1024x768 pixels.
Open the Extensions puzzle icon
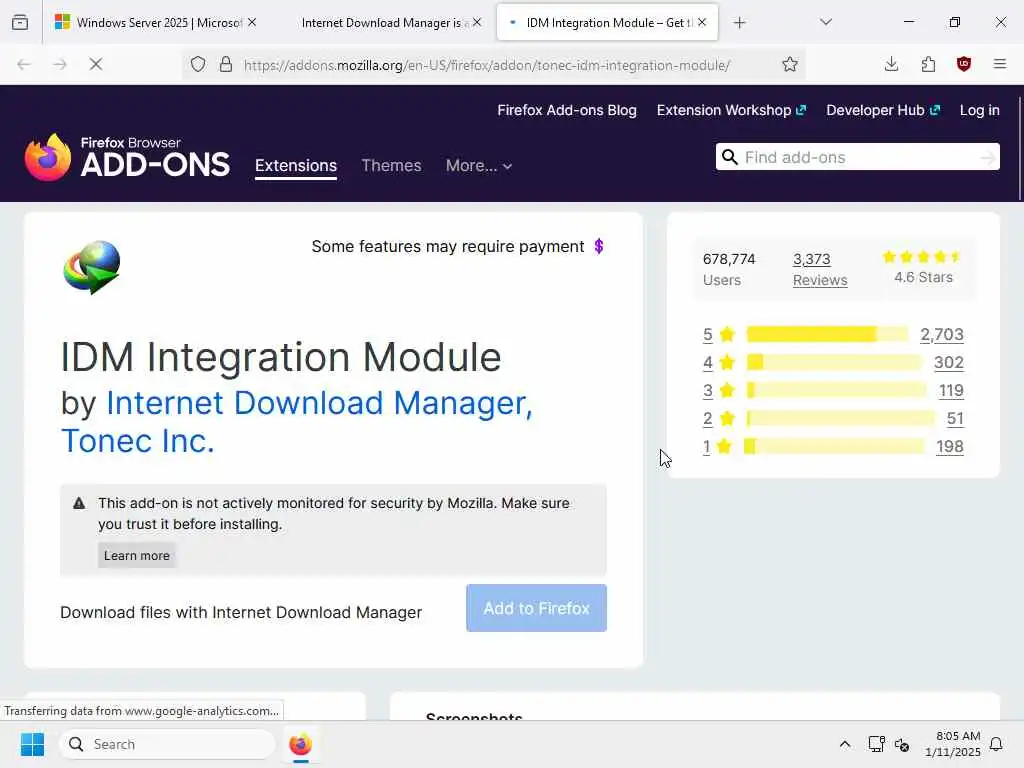coord(928,64)
